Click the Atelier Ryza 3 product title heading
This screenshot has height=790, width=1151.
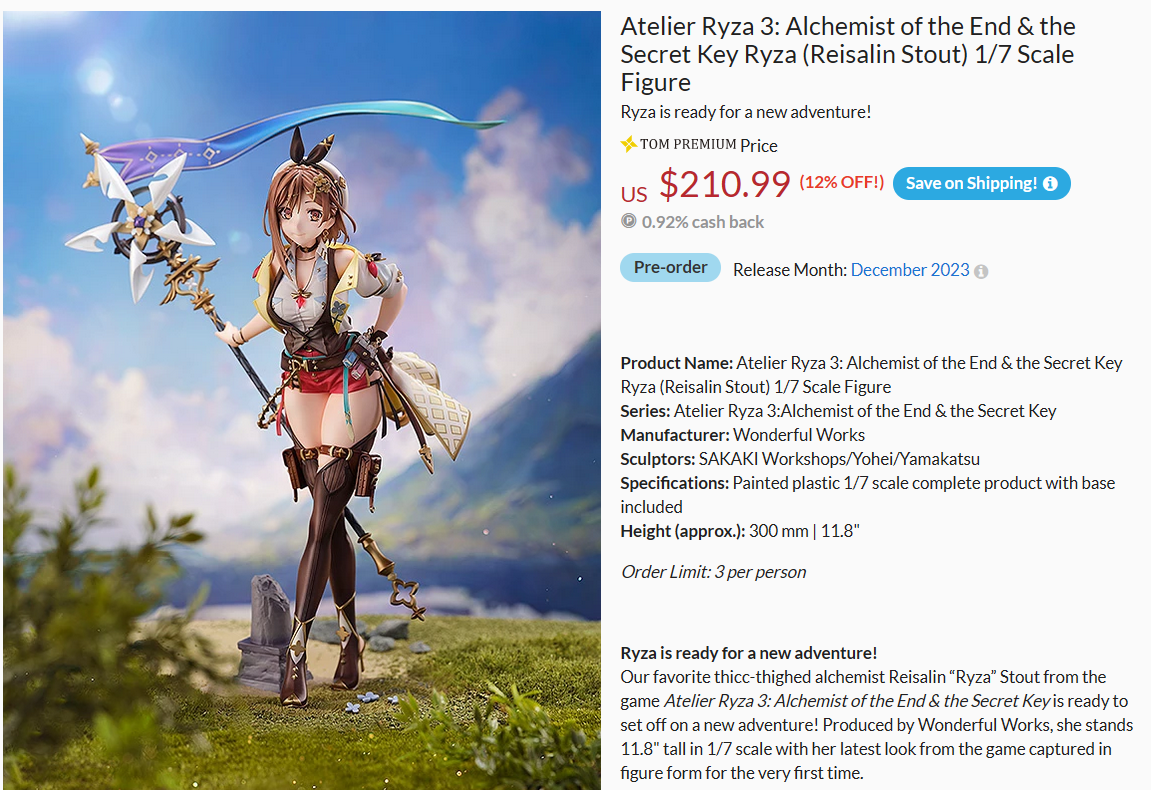coord(848,54)
